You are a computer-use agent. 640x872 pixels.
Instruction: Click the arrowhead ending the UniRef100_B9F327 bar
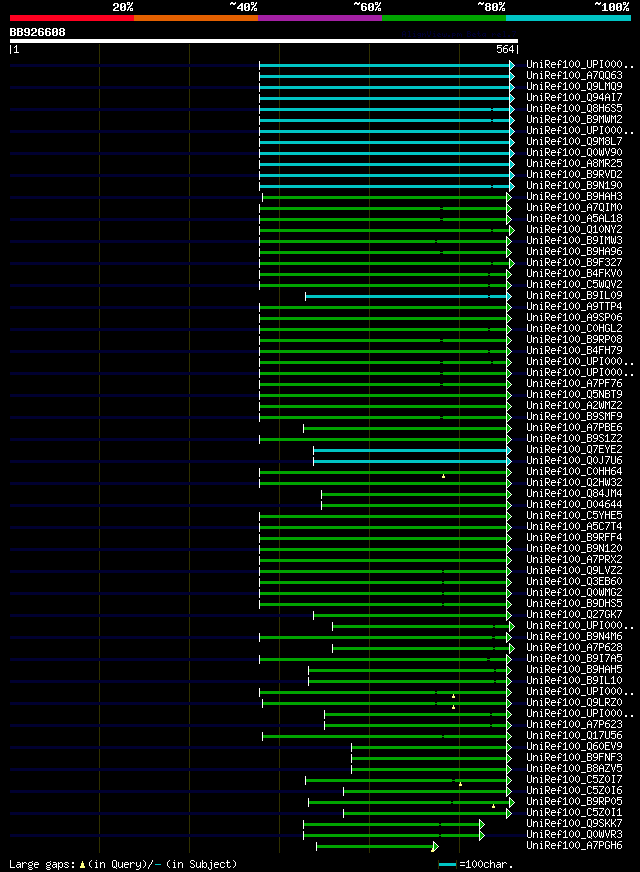512,264
